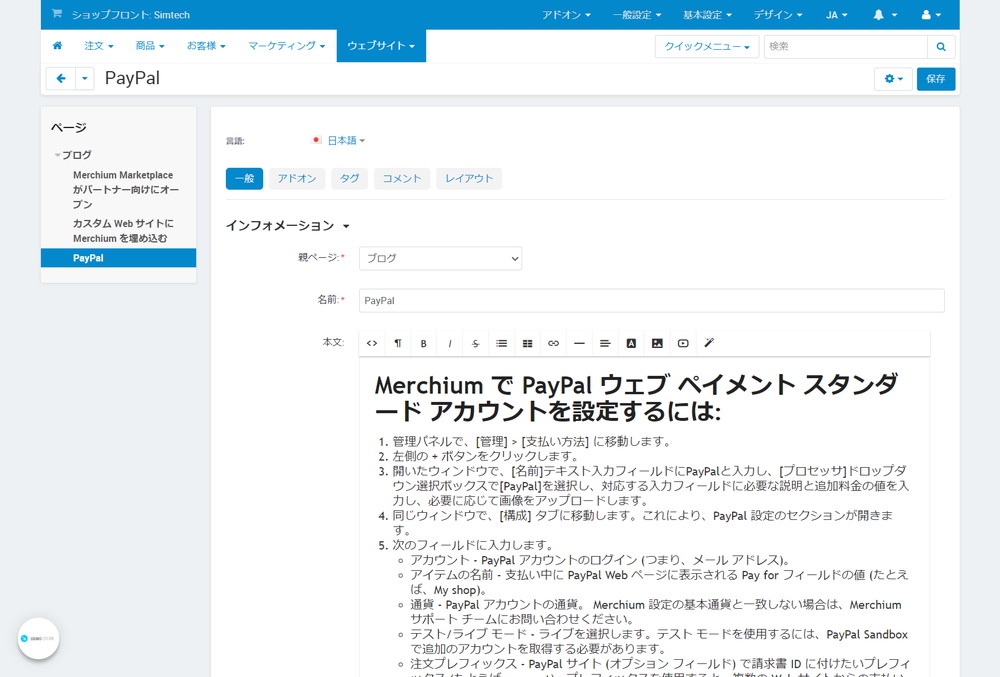Open paragraph format editor option
The width and height of the screenshot is (1000, 677).
click(398, 344)
